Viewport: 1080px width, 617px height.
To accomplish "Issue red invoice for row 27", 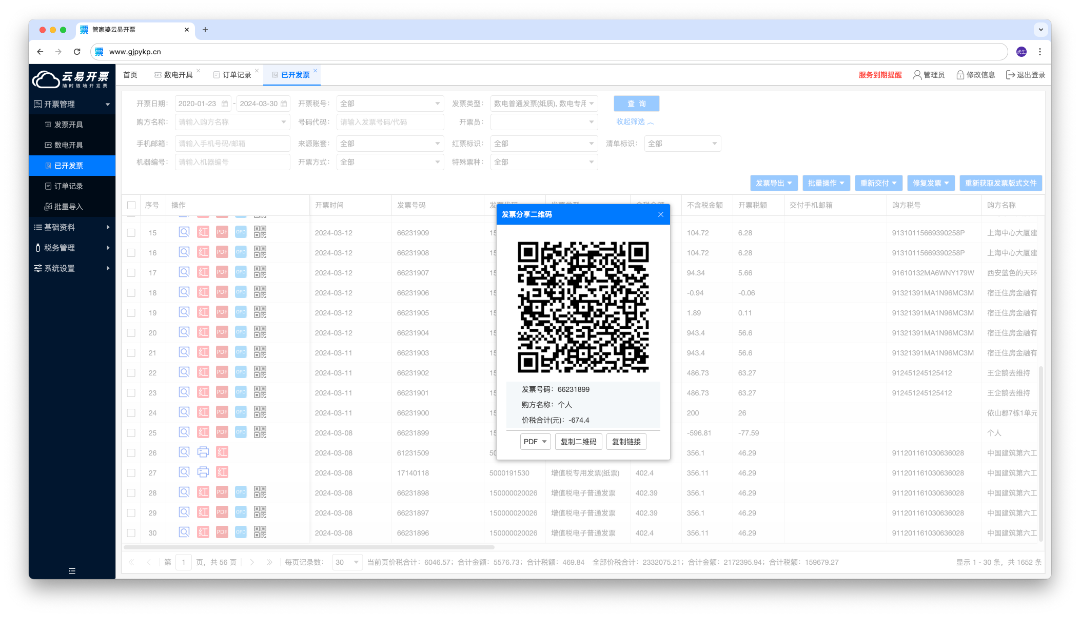I will pyautogui.click(x=222, y=472).
